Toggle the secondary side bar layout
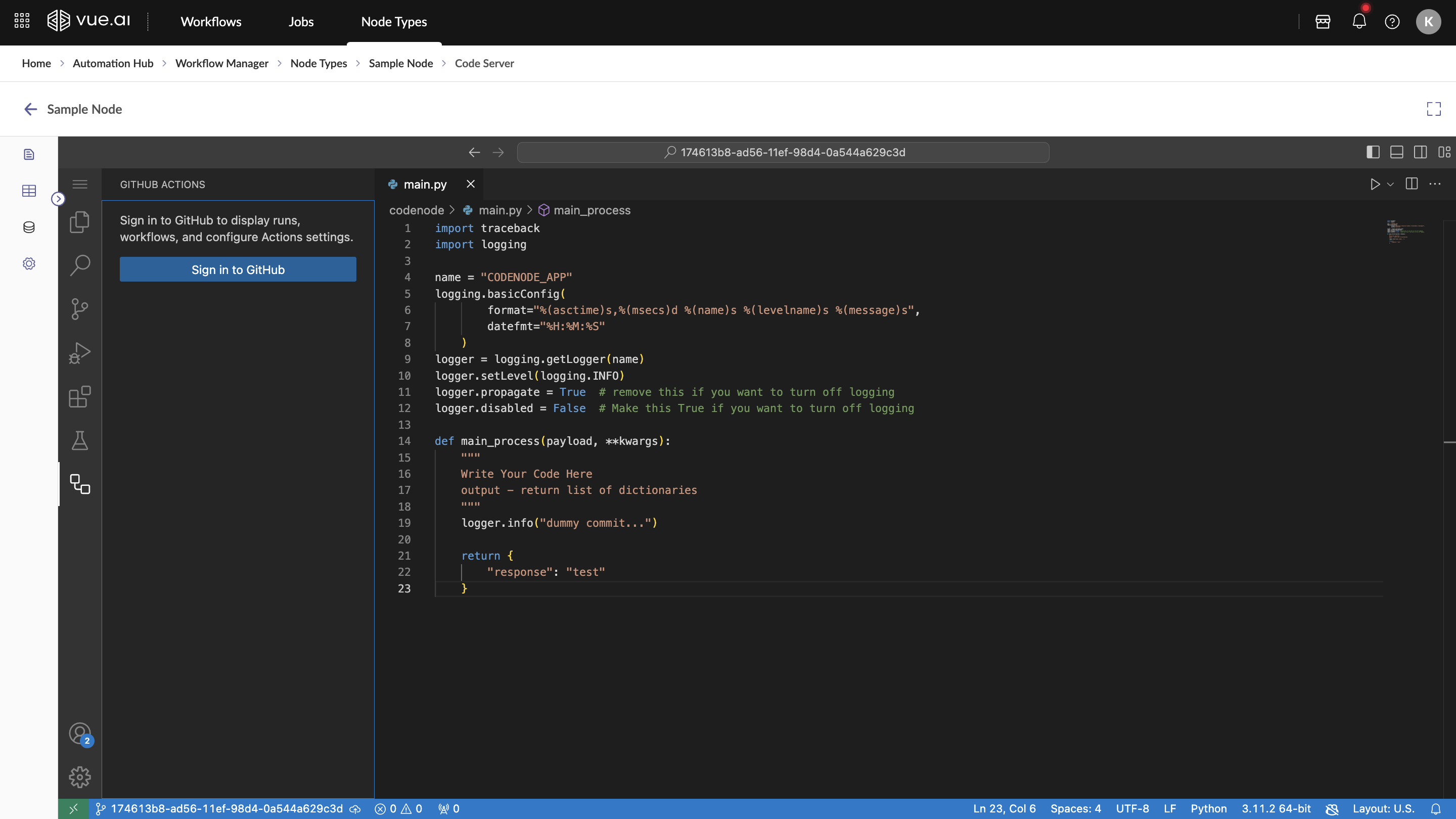The height and width of the screenshot is (819, 1456). [1421, 152]
